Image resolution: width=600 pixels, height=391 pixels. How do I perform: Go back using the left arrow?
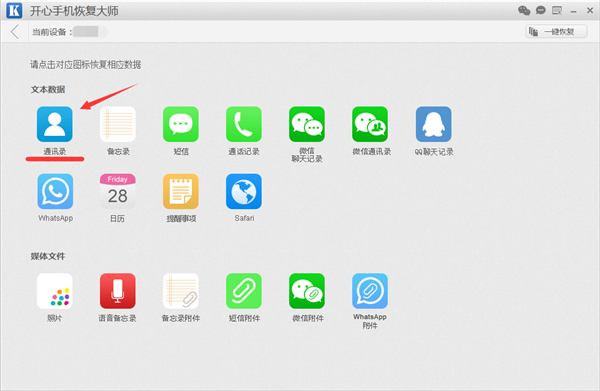click(x=15, y=31)
